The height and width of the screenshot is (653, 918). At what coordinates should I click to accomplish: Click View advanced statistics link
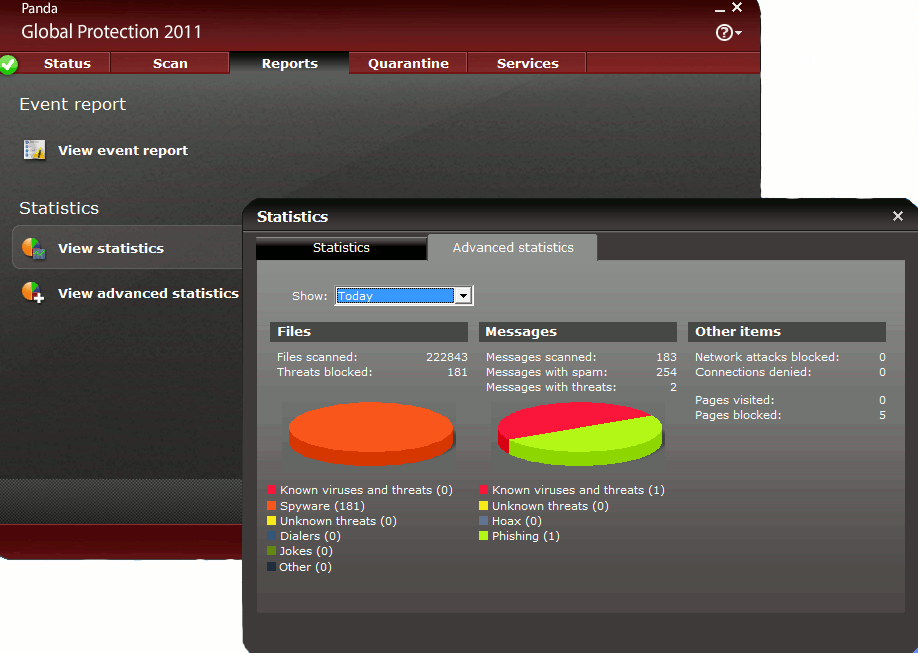click(x=148, y=293)
